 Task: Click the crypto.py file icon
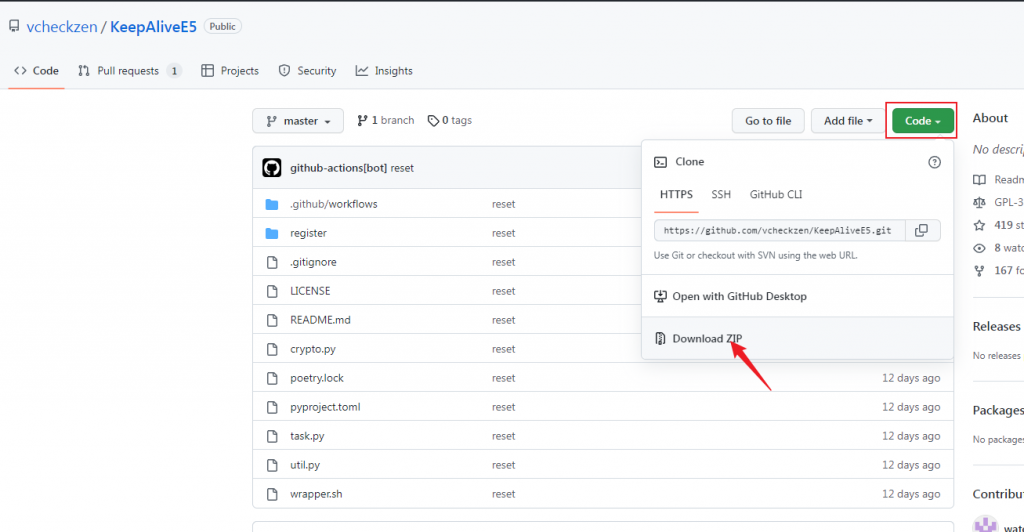tap(272, 349)
